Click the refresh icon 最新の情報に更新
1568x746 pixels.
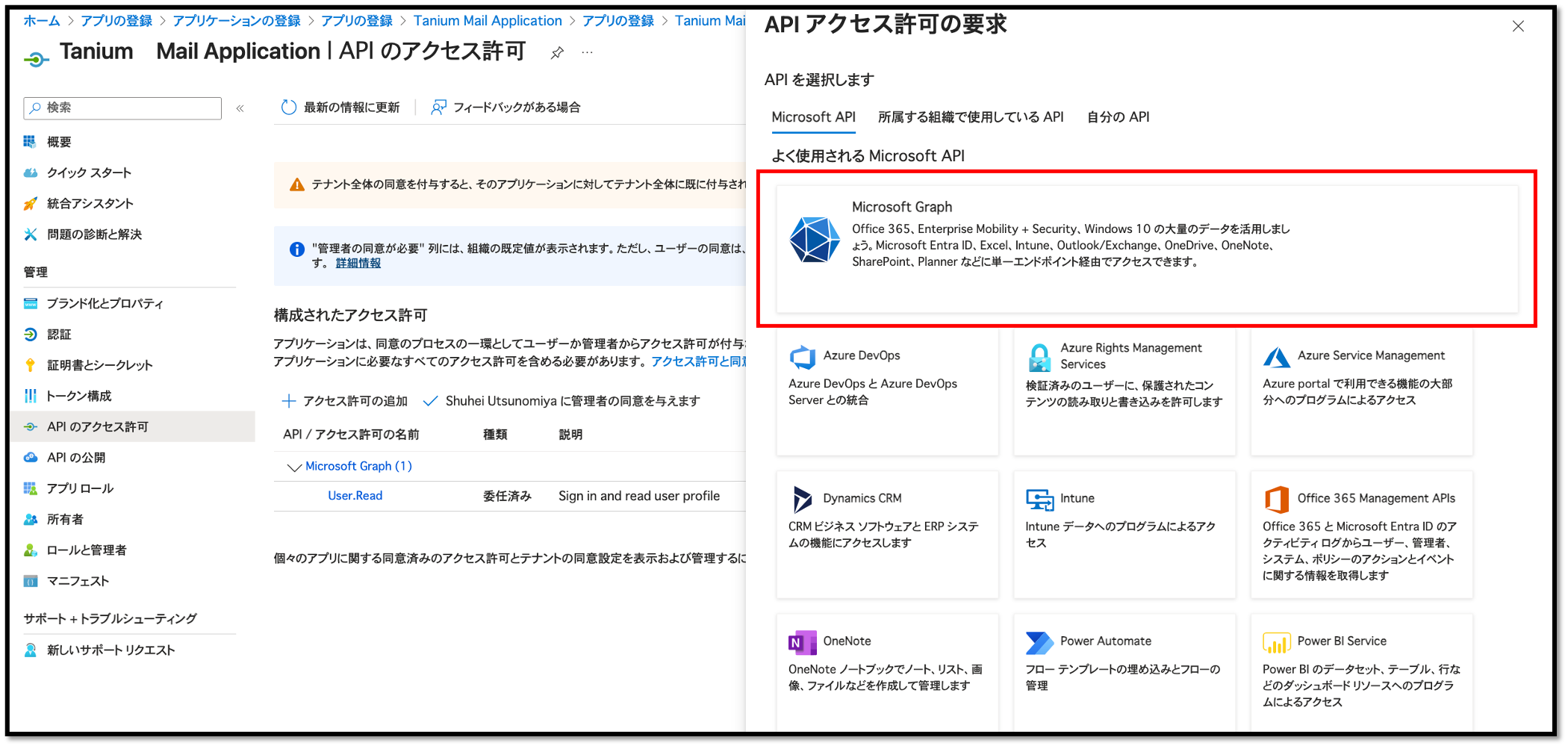[x=289, y=108]
